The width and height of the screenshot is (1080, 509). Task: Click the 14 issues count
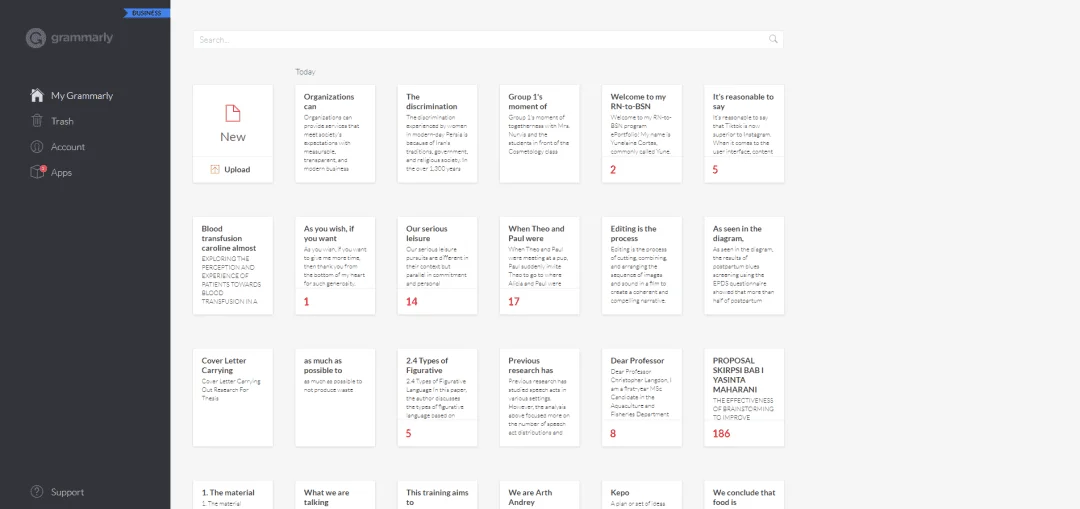(412, 302)
